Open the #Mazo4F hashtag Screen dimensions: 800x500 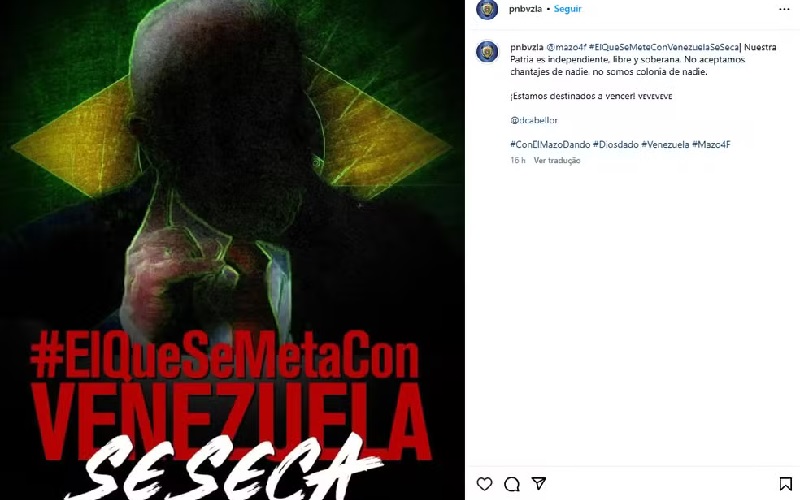pyautogui.click(x=711, y=144)
